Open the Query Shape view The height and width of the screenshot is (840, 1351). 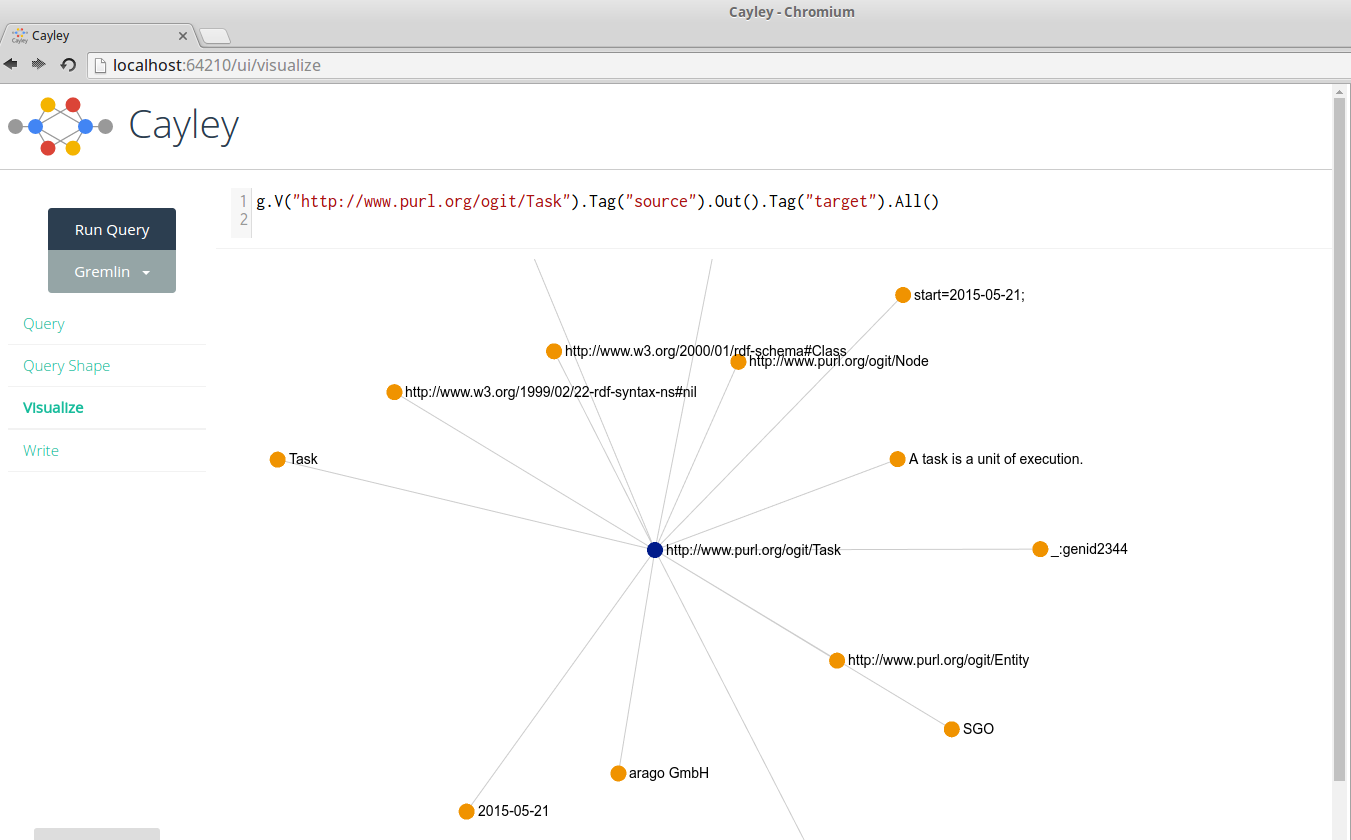[x=67, y=366]
